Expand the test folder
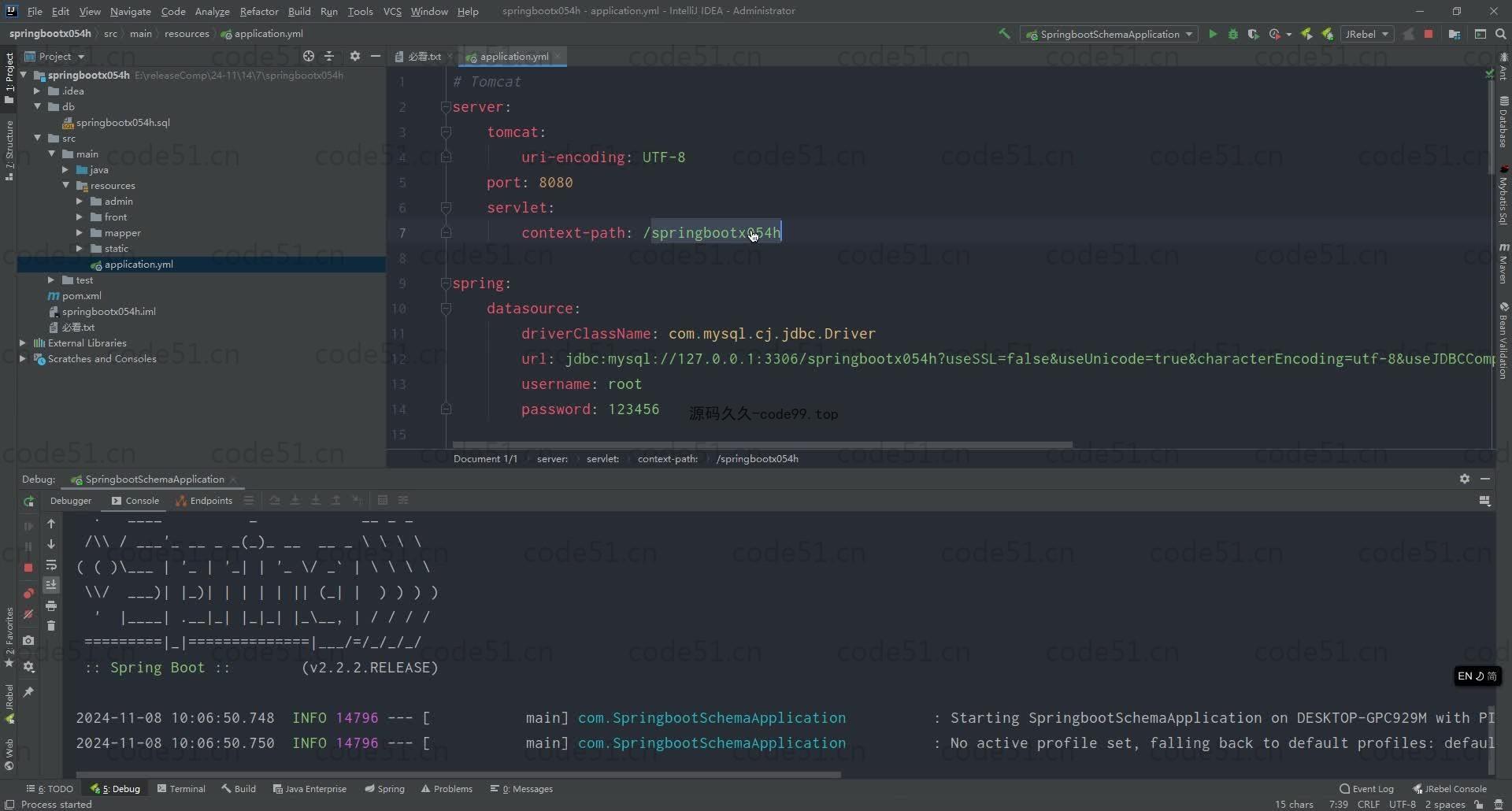The height and width of the screenshot is (811, 1512). pos(51,280)
